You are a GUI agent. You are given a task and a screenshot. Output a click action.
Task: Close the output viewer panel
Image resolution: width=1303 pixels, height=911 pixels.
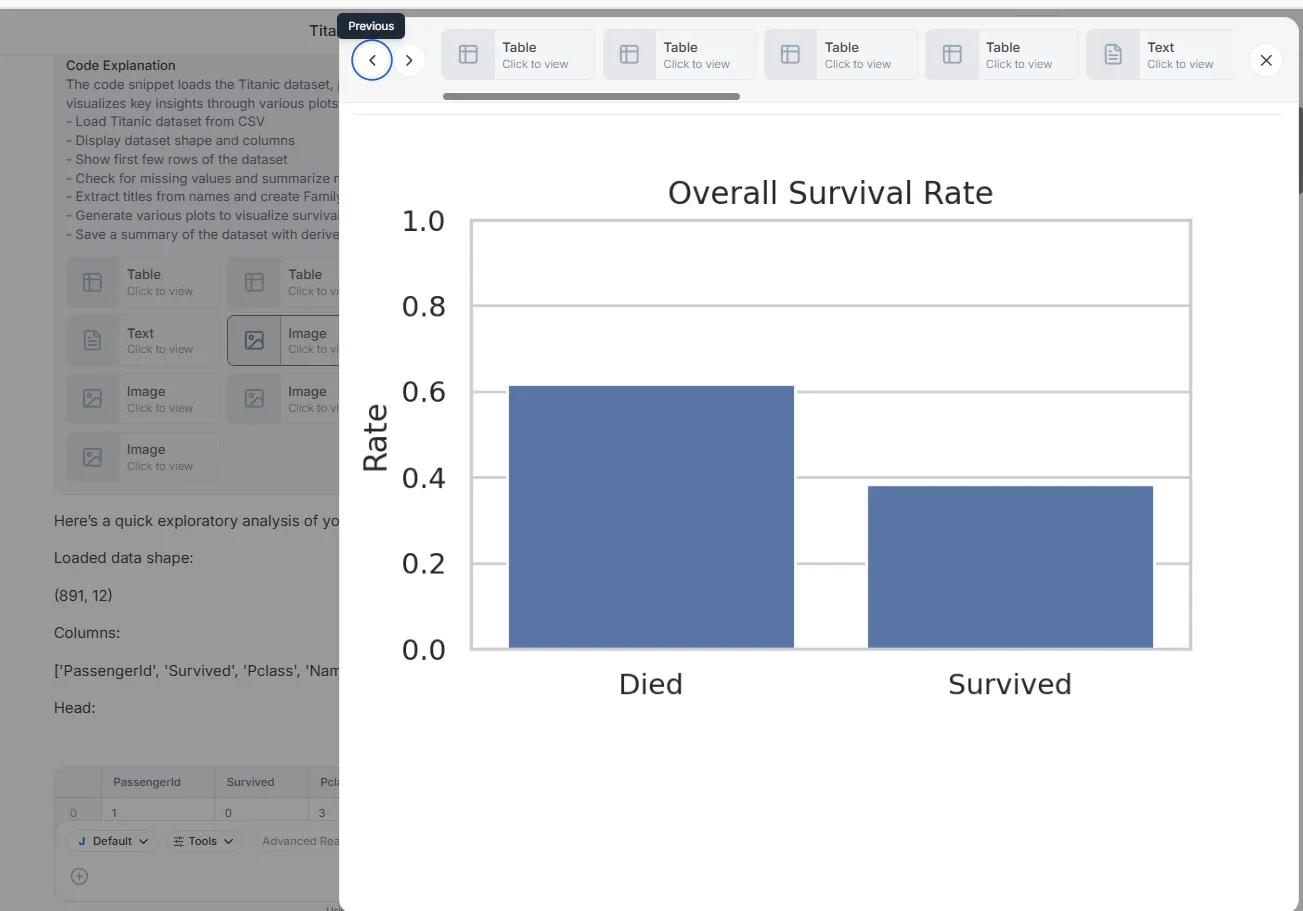pyautogui.click(x=1265, y=60)
